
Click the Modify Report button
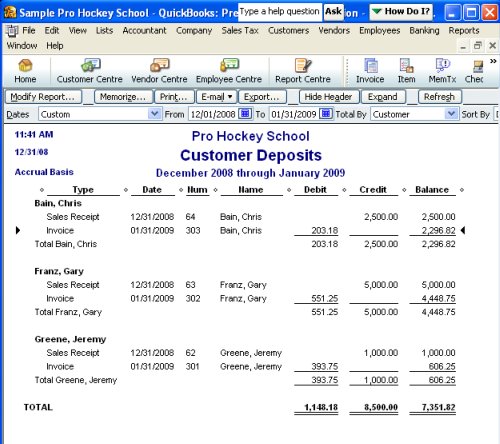tap(43, 97)
